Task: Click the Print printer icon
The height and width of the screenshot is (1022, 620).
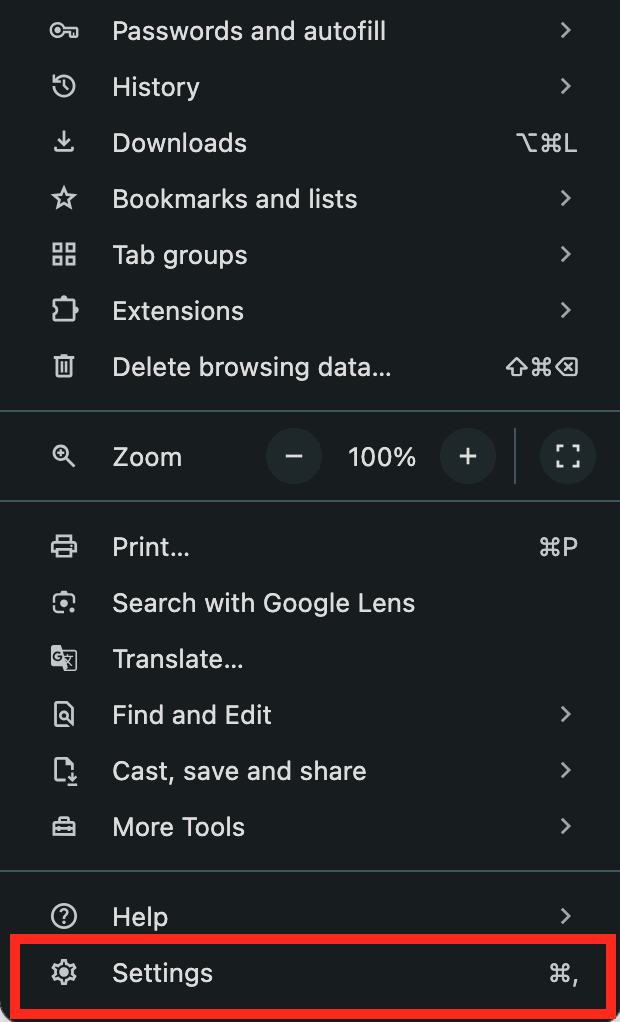Action: [64, 547]
